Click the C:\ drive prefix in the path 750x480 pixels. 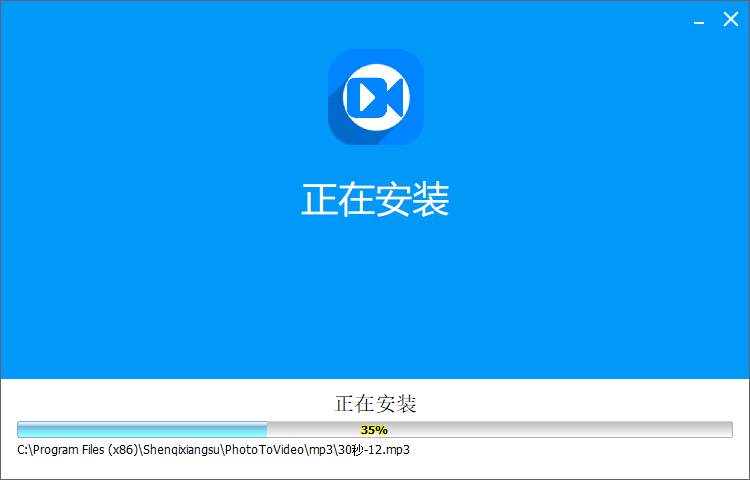pos(24,450)
